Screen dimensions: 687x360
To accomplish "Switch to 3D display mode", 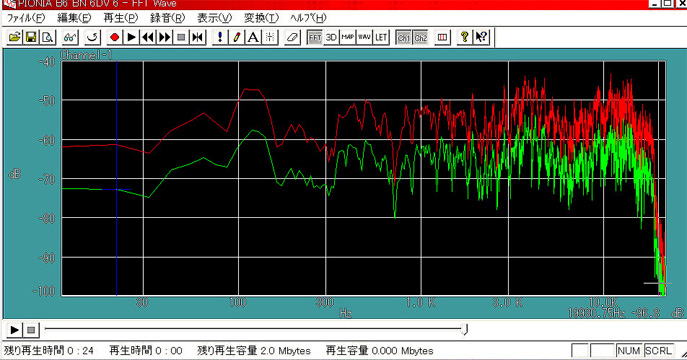I will pos(331,37).
